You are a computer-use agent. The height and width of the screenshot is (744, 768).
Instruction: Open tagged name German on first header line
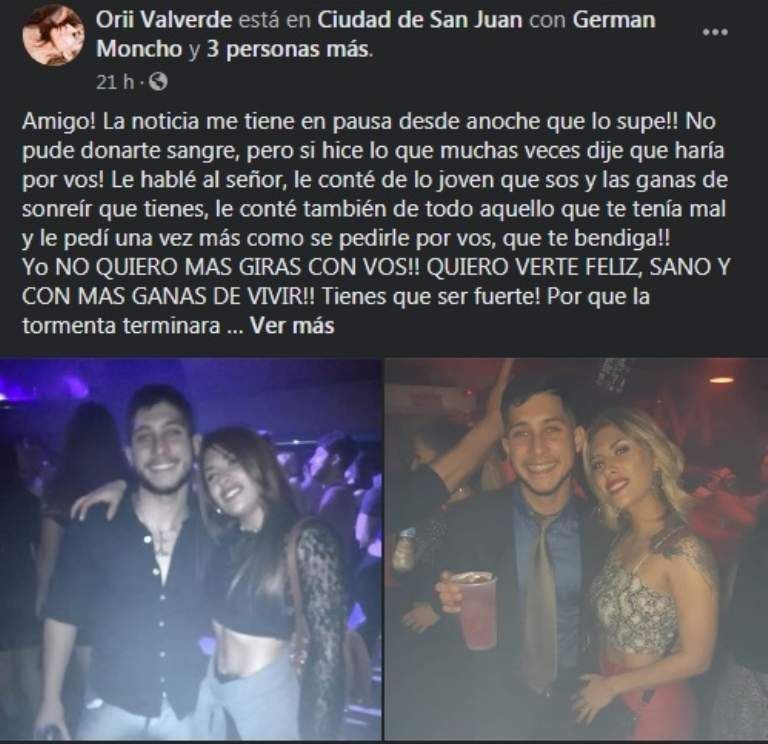click(x=614, y=20)
